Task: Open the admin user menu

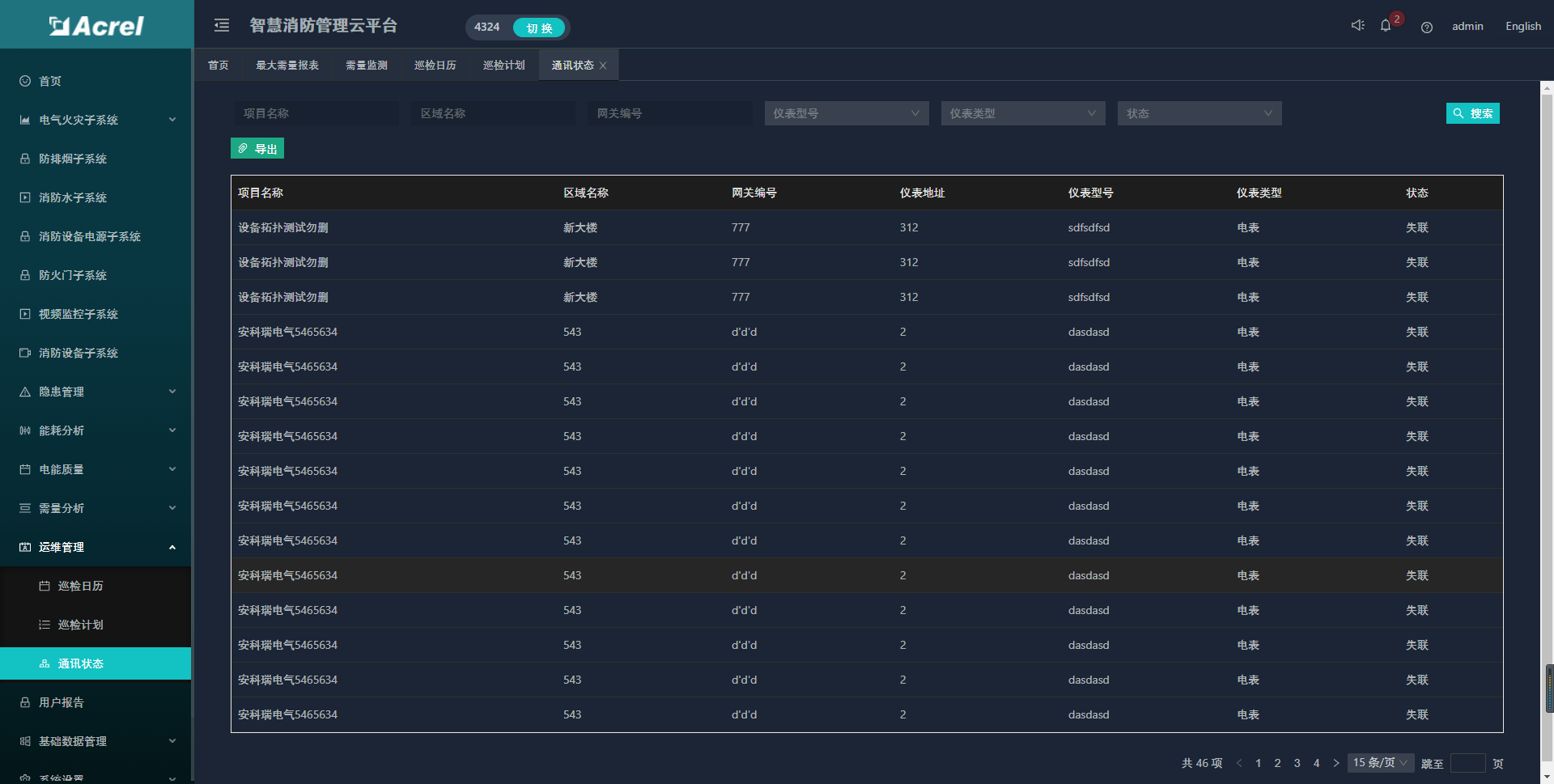Action: pos(1467,26)
